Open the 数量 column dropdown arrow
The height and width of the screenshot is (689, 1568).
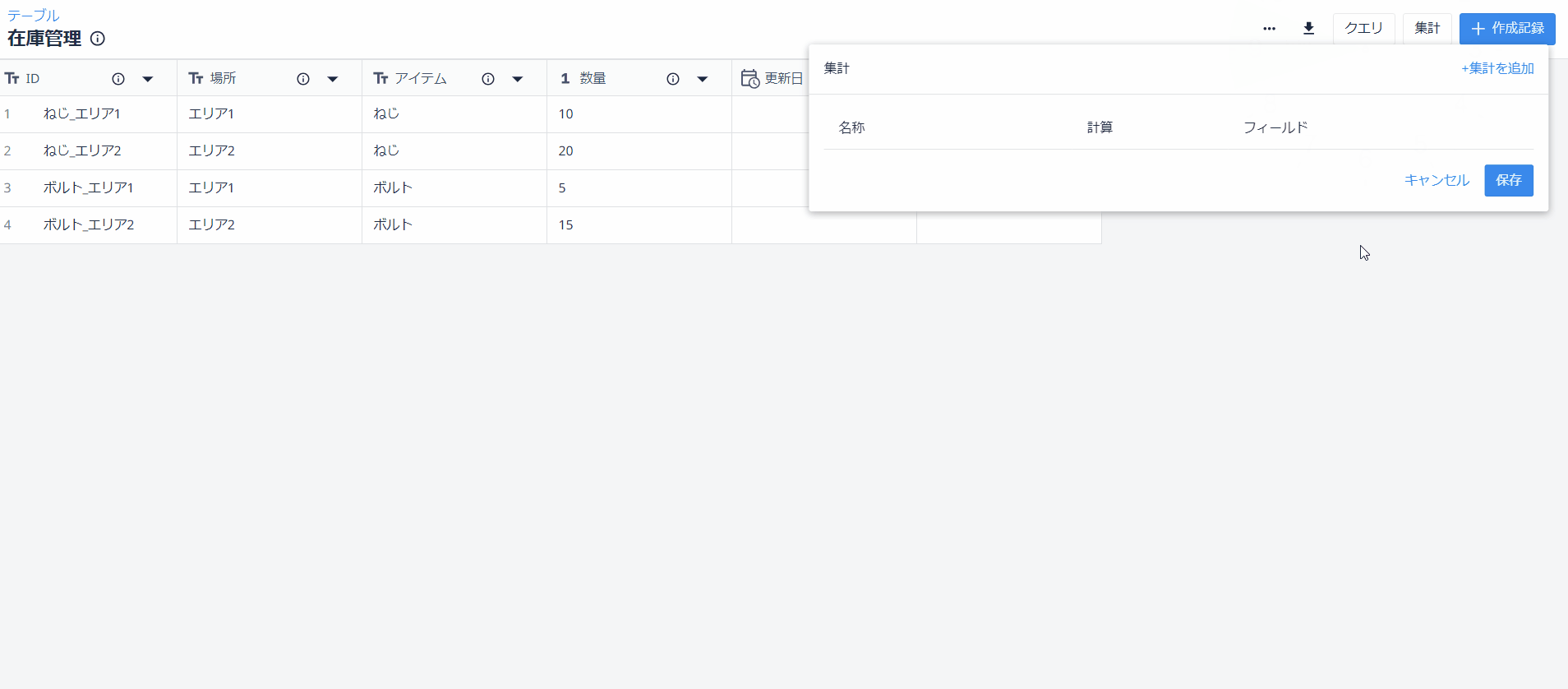tap(703, 79)
